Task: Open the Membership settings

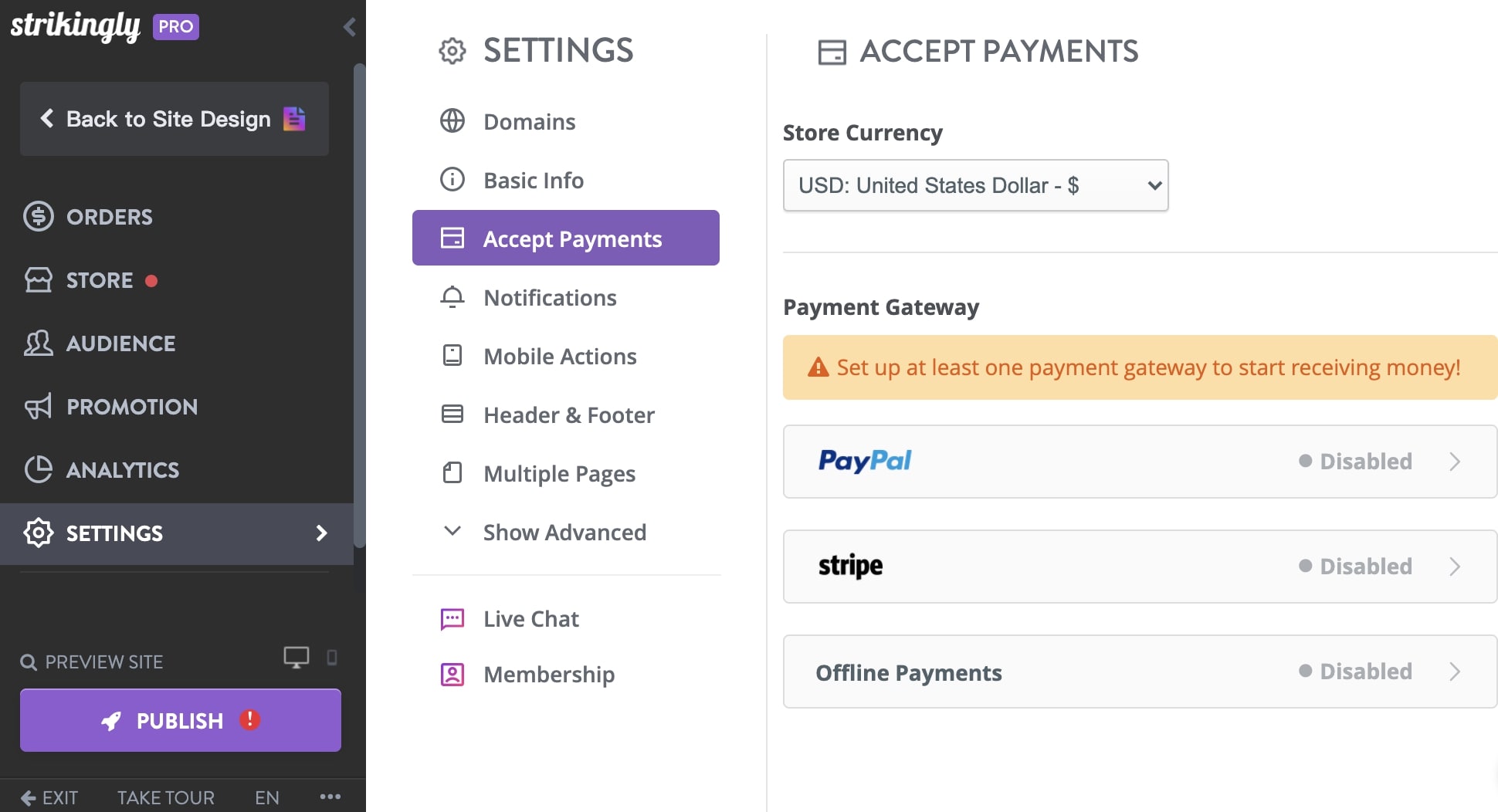Action: pyautogui.click(x=548, y=674)
